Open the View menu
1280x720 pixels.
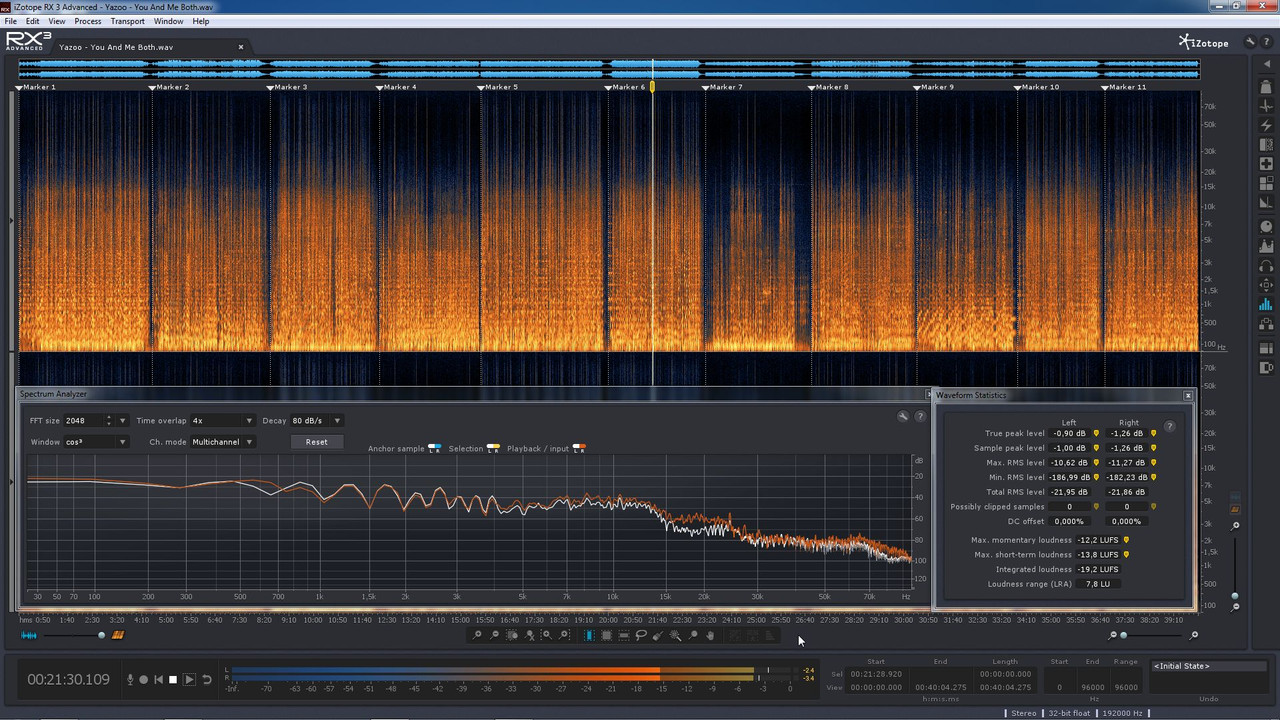57,21
